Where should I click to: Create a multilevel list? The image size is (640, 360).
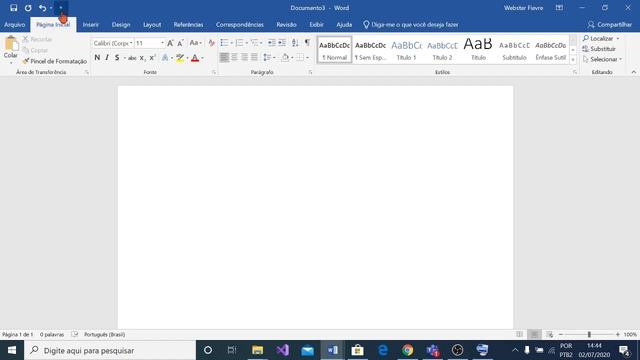click(x=254, y=43)
